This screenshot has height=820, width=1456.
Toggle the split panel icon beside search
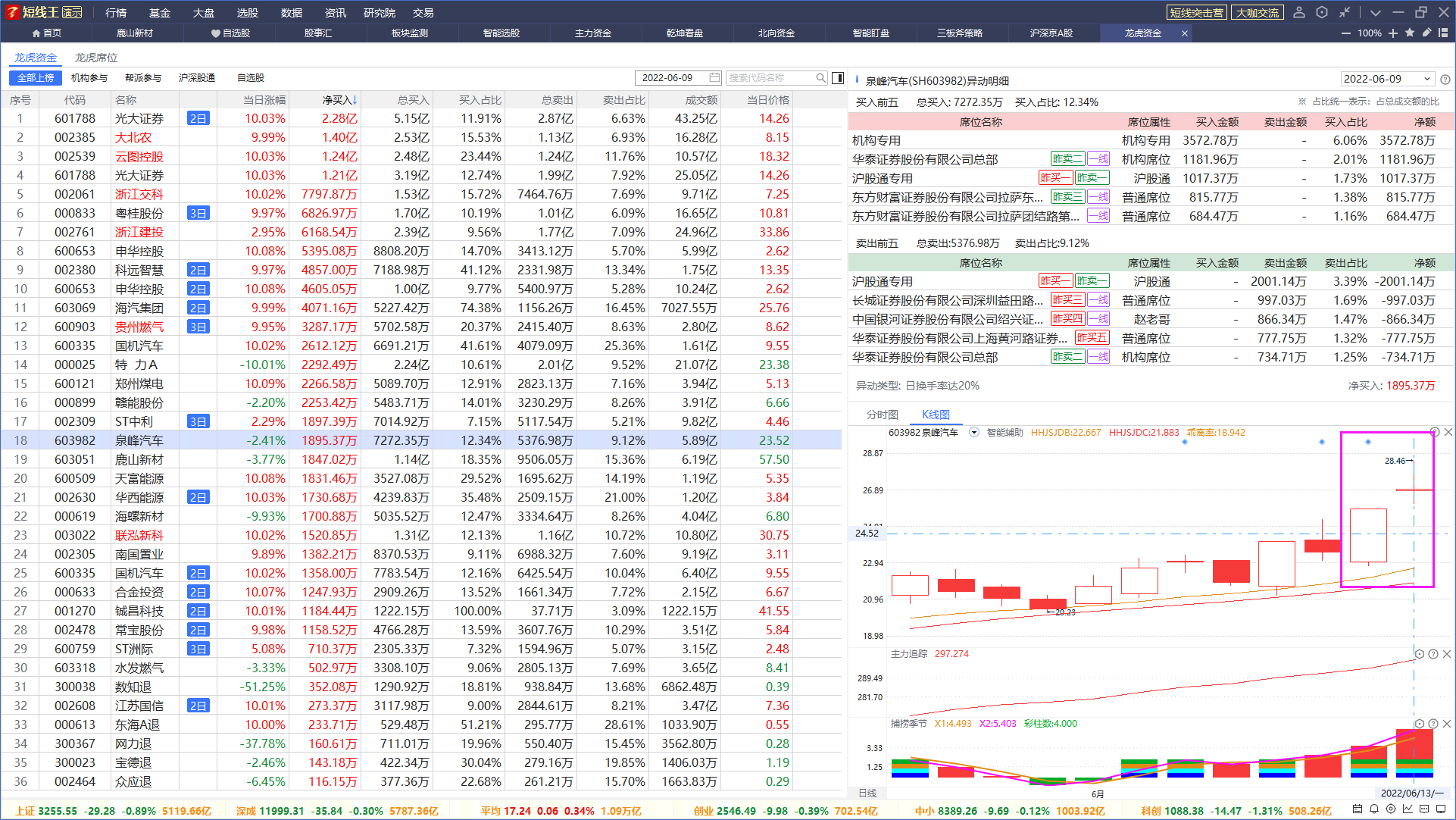[838, 77]
